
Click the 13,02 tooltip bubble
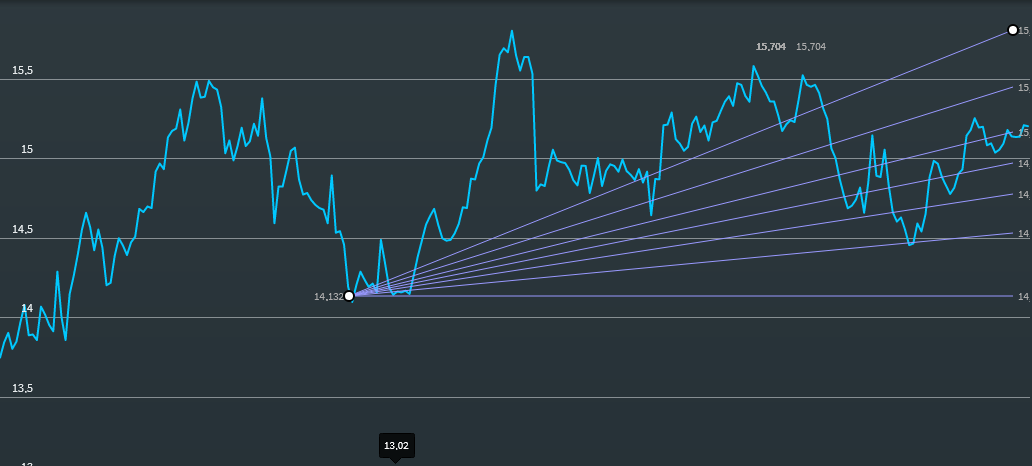coord(396,446)
